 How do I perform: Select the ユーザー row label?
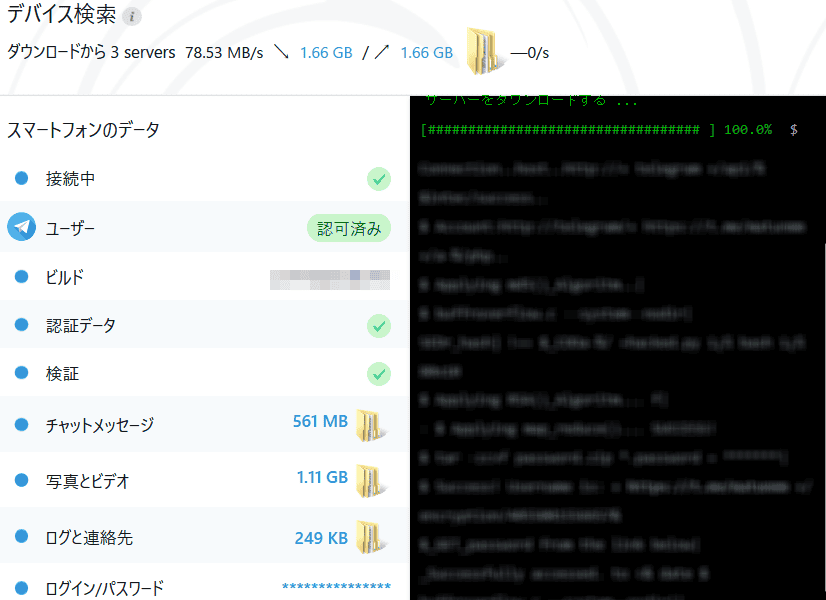click(x=70, y=229)
